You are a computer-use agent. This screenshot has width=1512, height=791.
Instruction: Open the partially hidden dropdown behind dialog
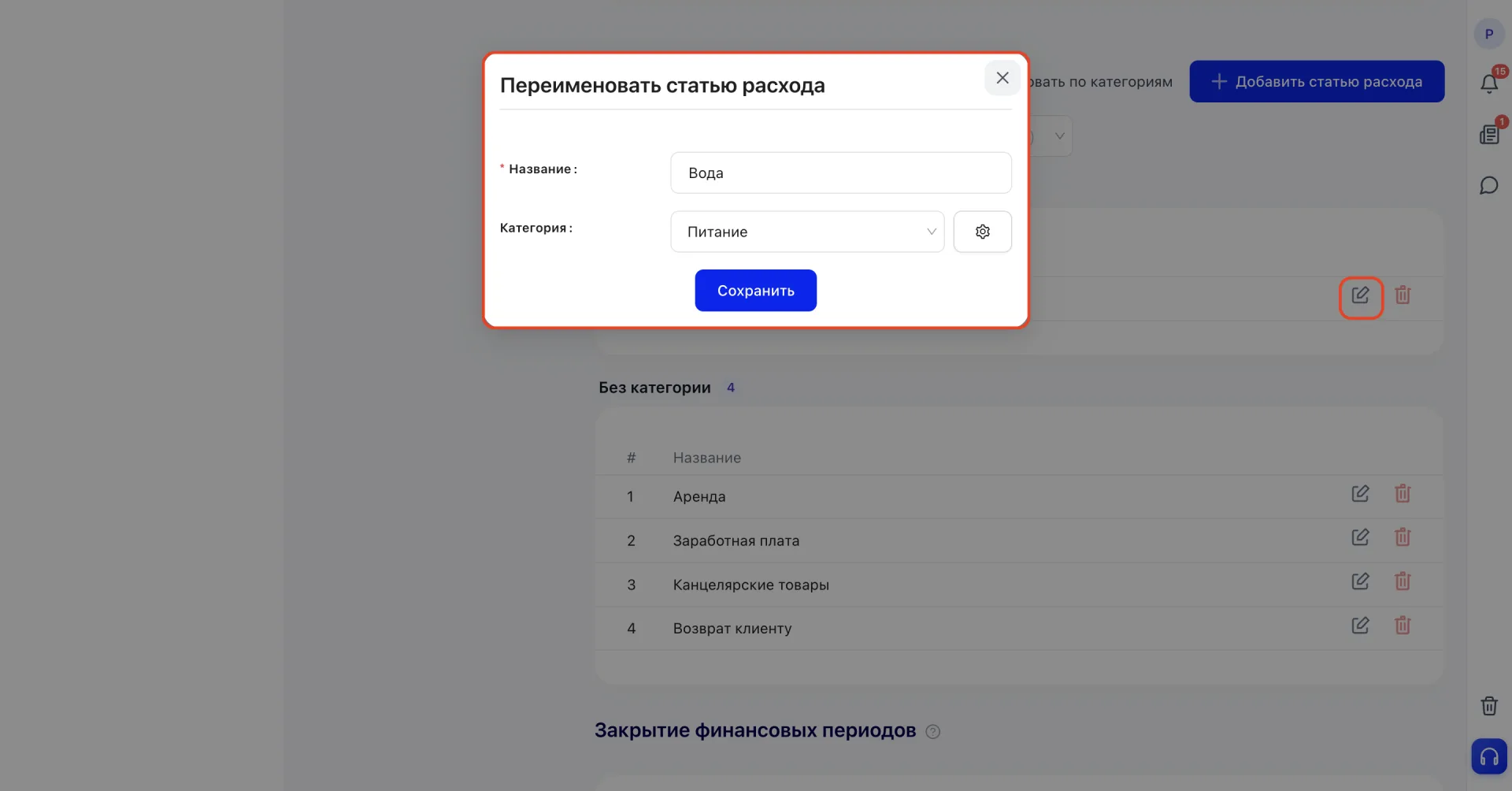[x=1051, y=136]
